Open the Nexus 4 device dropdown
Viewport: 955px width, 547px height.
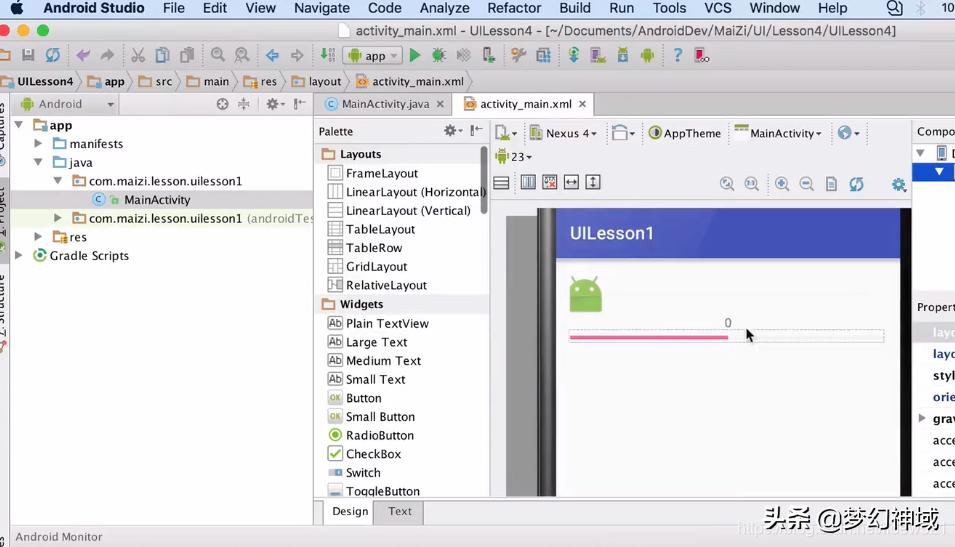click(x=564, y=133)
